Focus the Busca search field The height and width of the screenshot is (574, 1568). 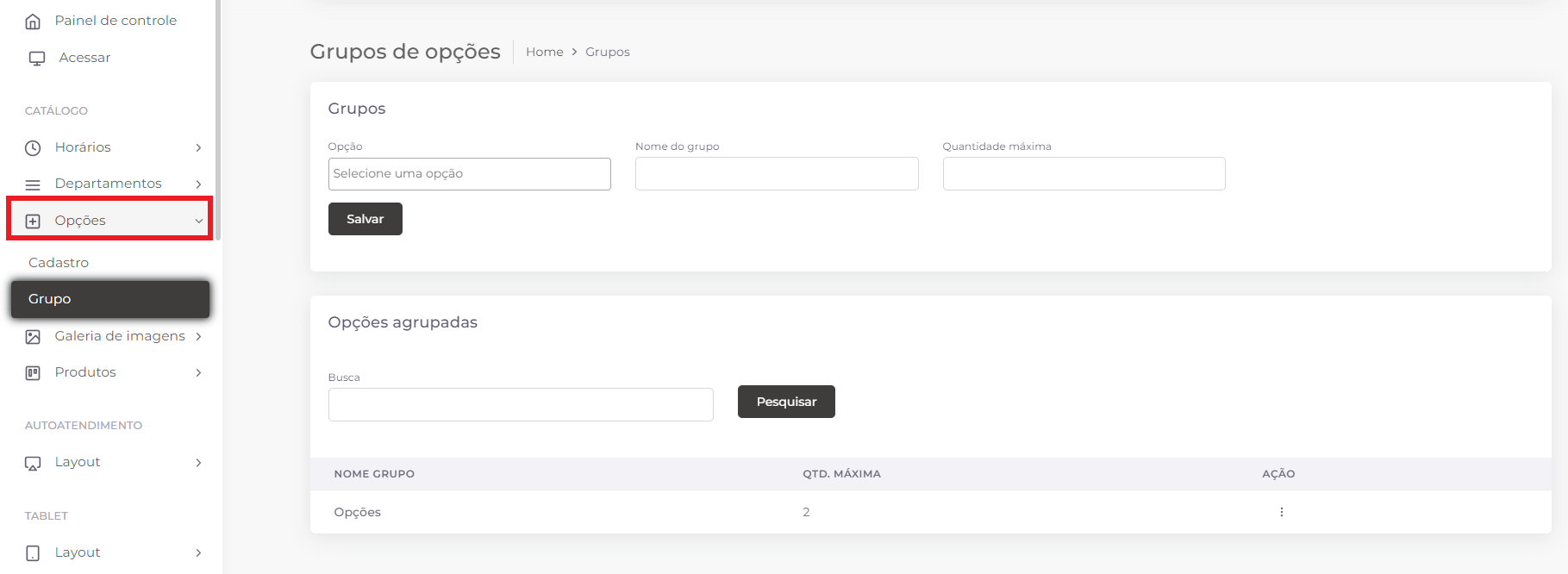tap(520, 405)
